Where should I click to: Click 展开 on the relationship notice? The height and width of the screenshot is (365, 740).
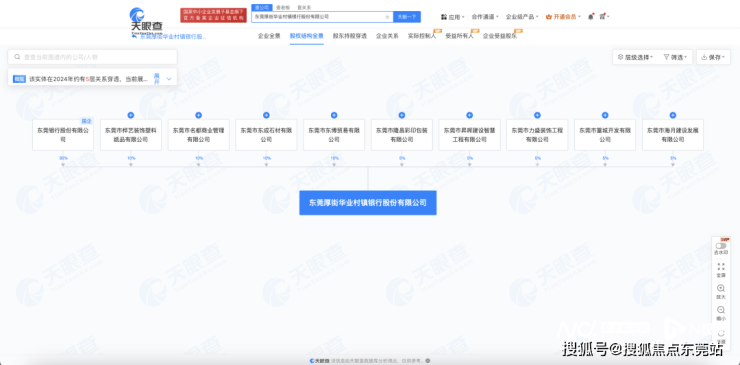[x=157, y=79]
